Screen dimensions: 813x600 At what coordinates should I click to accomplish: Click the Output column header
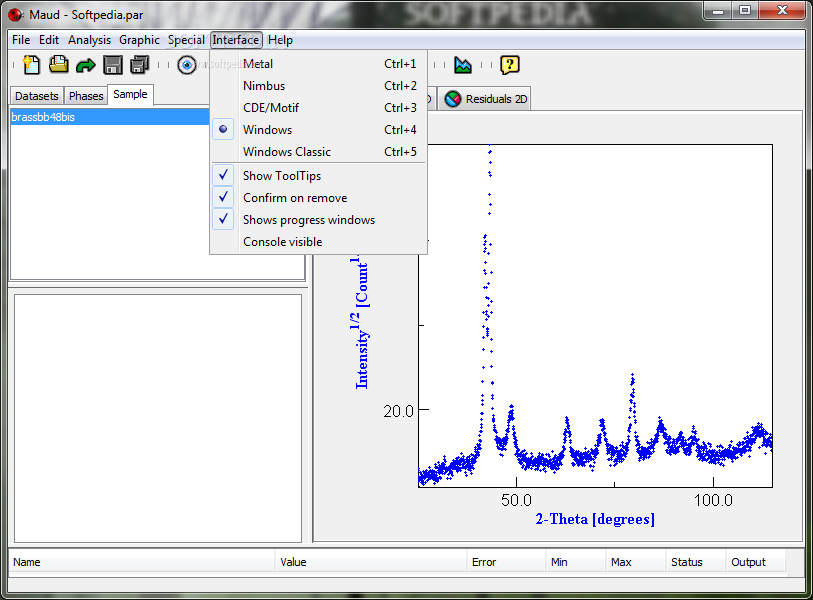[x=755, y=562]
